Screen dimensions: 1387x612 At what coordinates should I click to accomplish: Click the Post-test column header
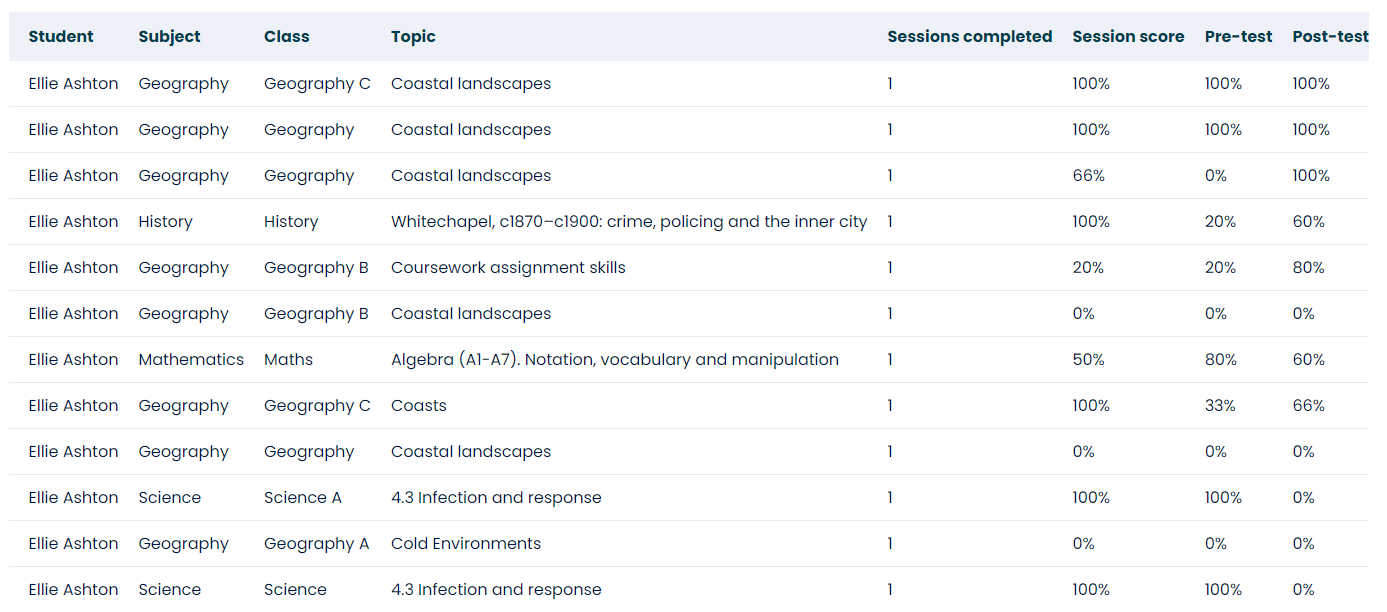1329,37
